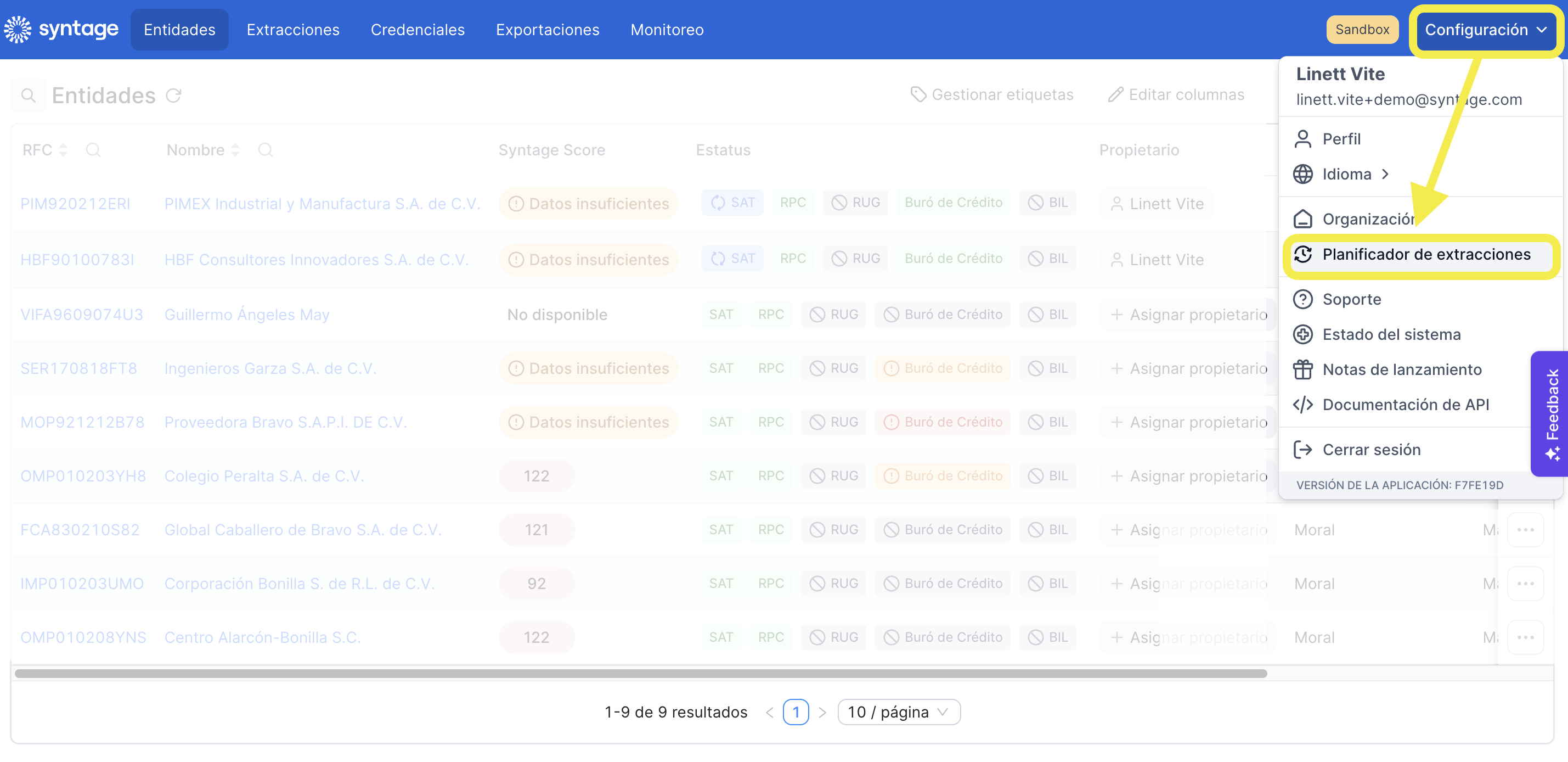Open the 10 / página selector
This screenshot has height=762, width=1568.
pos(899,712)
